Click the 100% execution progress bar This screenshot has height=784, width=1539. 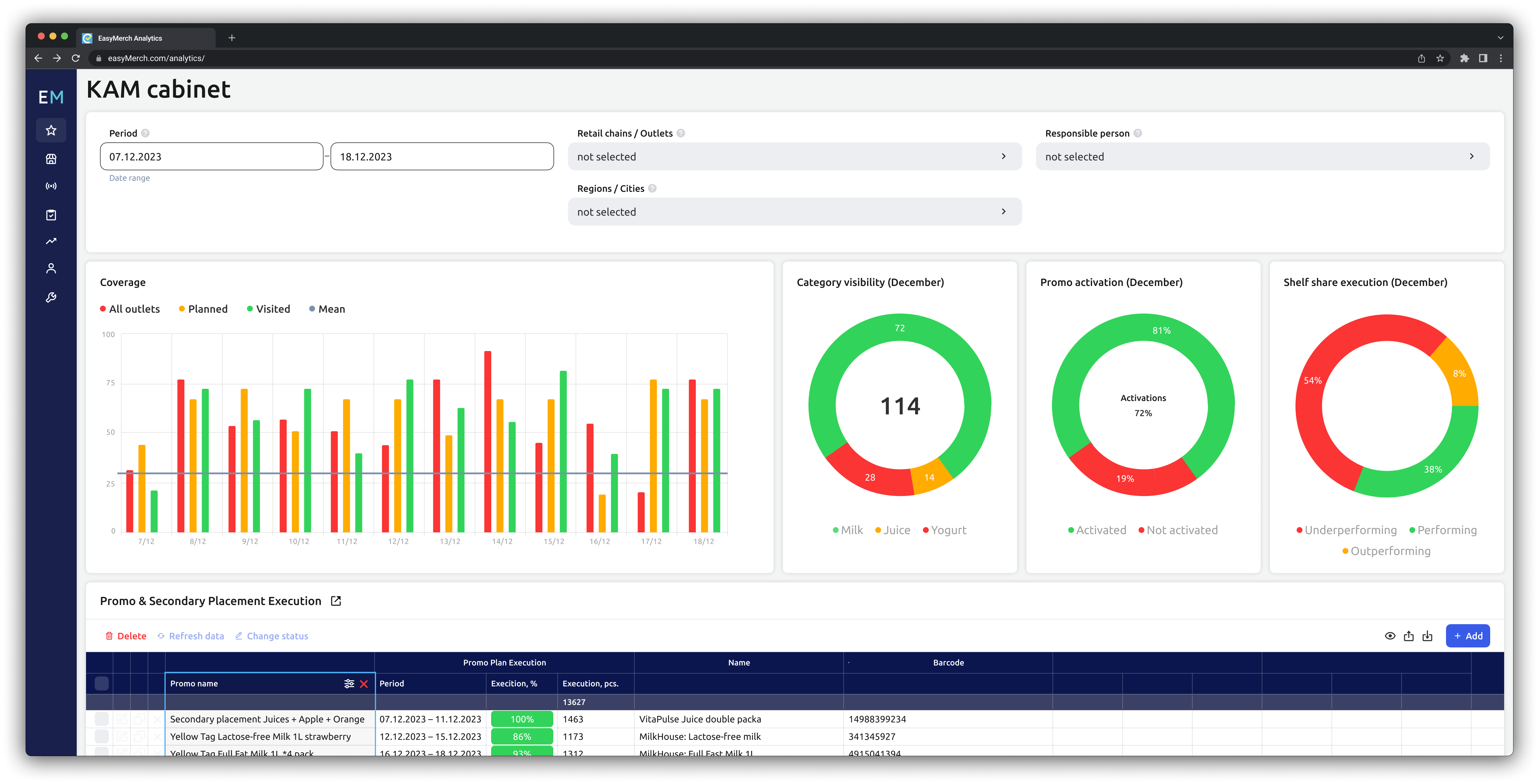pyautogui.click(x=522, y=719)
